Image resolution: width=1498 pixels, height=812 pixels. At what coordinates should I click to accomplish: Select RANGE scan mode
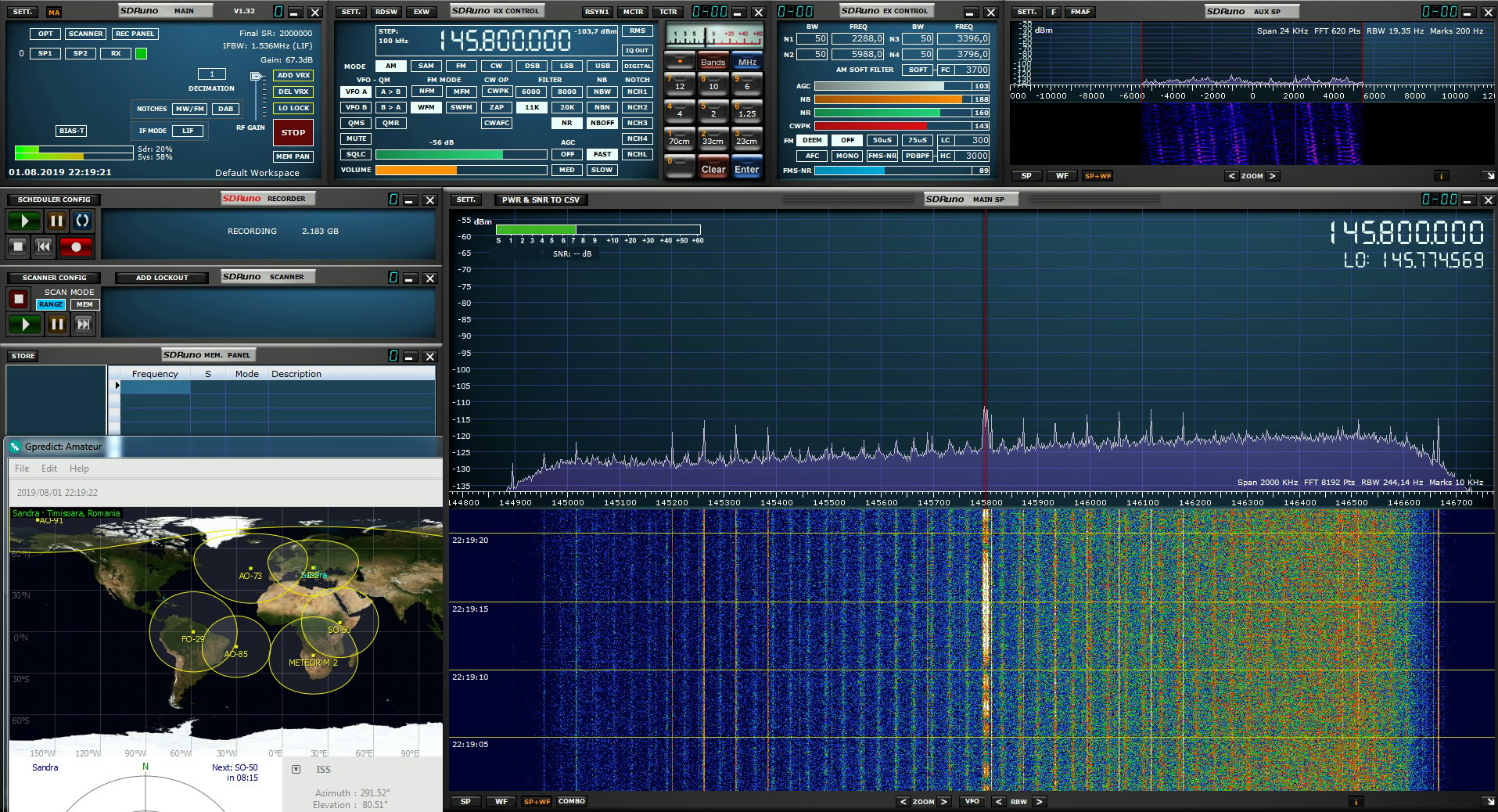(51, 304)
